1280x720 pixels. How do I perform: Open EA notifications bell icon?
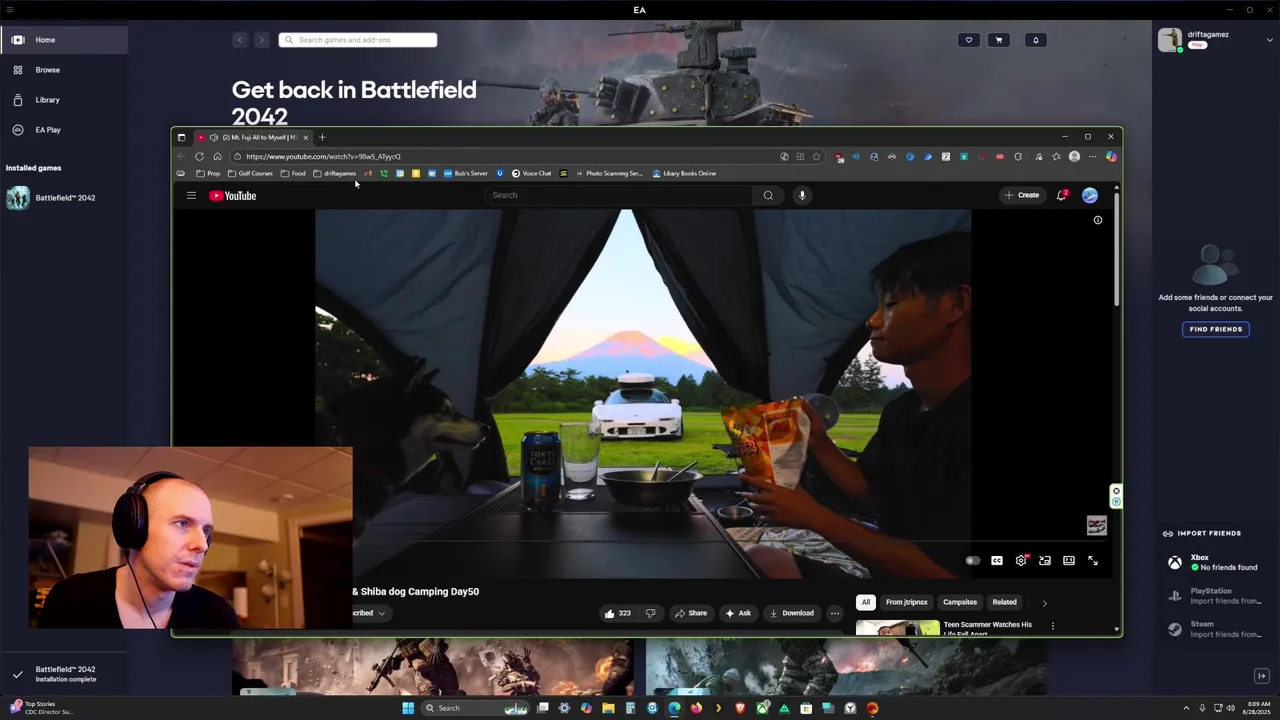[1035, 40]
